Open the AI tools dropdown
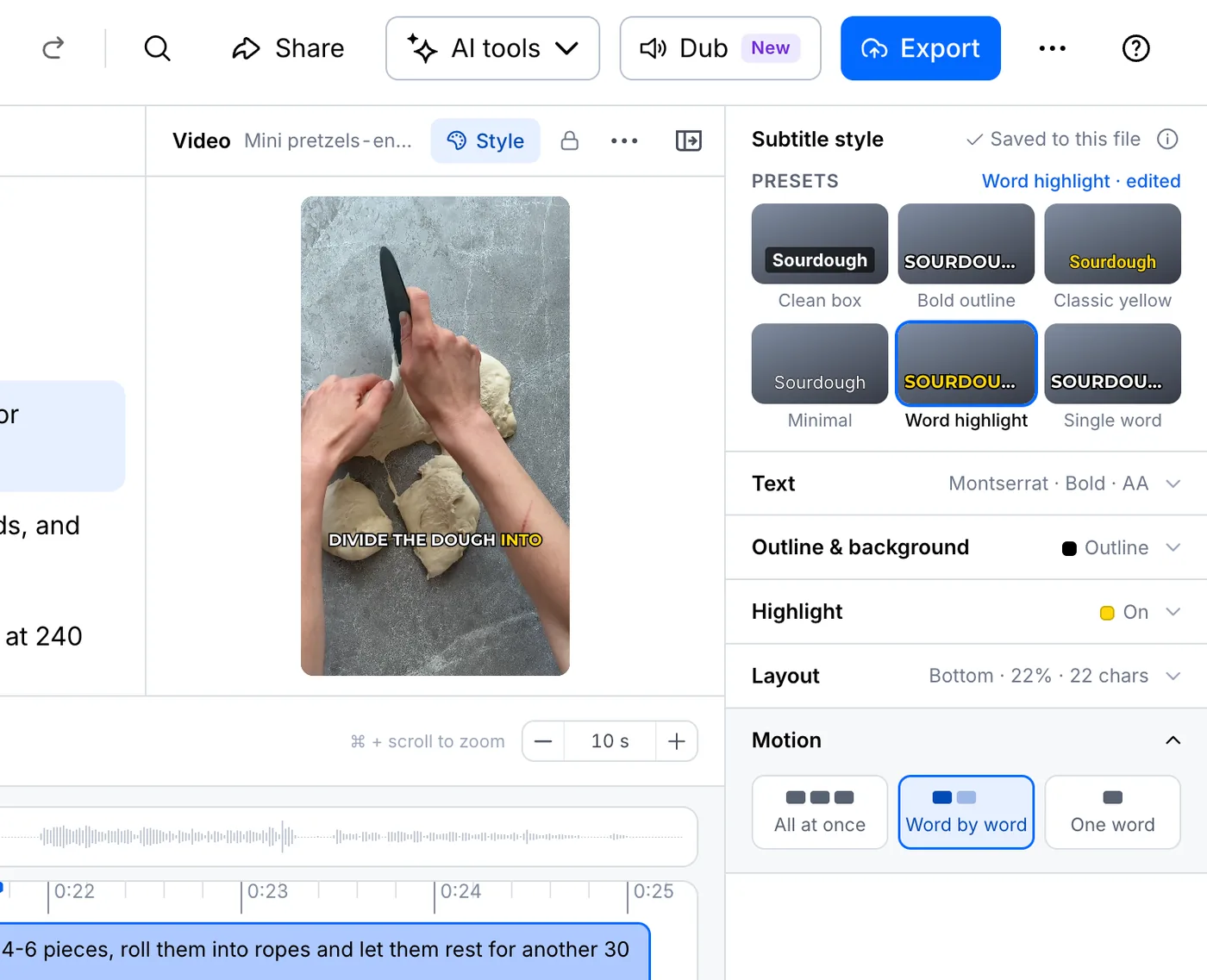This screenshot has height=980, width=1207. pos(492,48)
